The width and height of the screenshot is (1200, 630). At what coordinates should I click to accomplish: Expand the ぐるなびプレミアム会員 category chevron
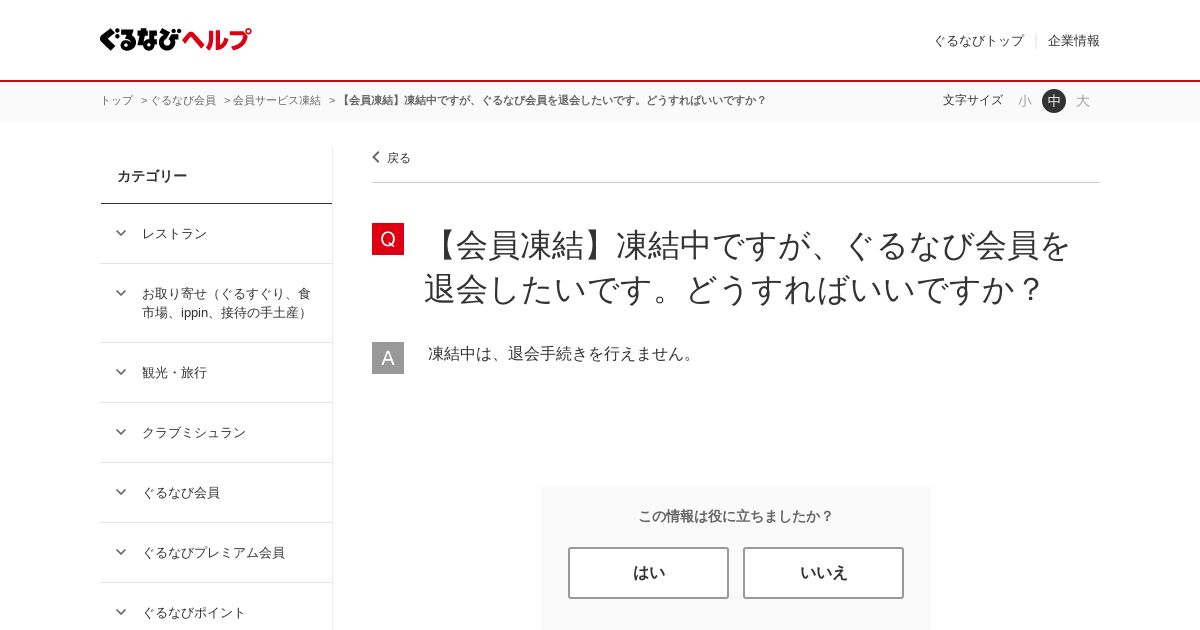click(121, 552)
